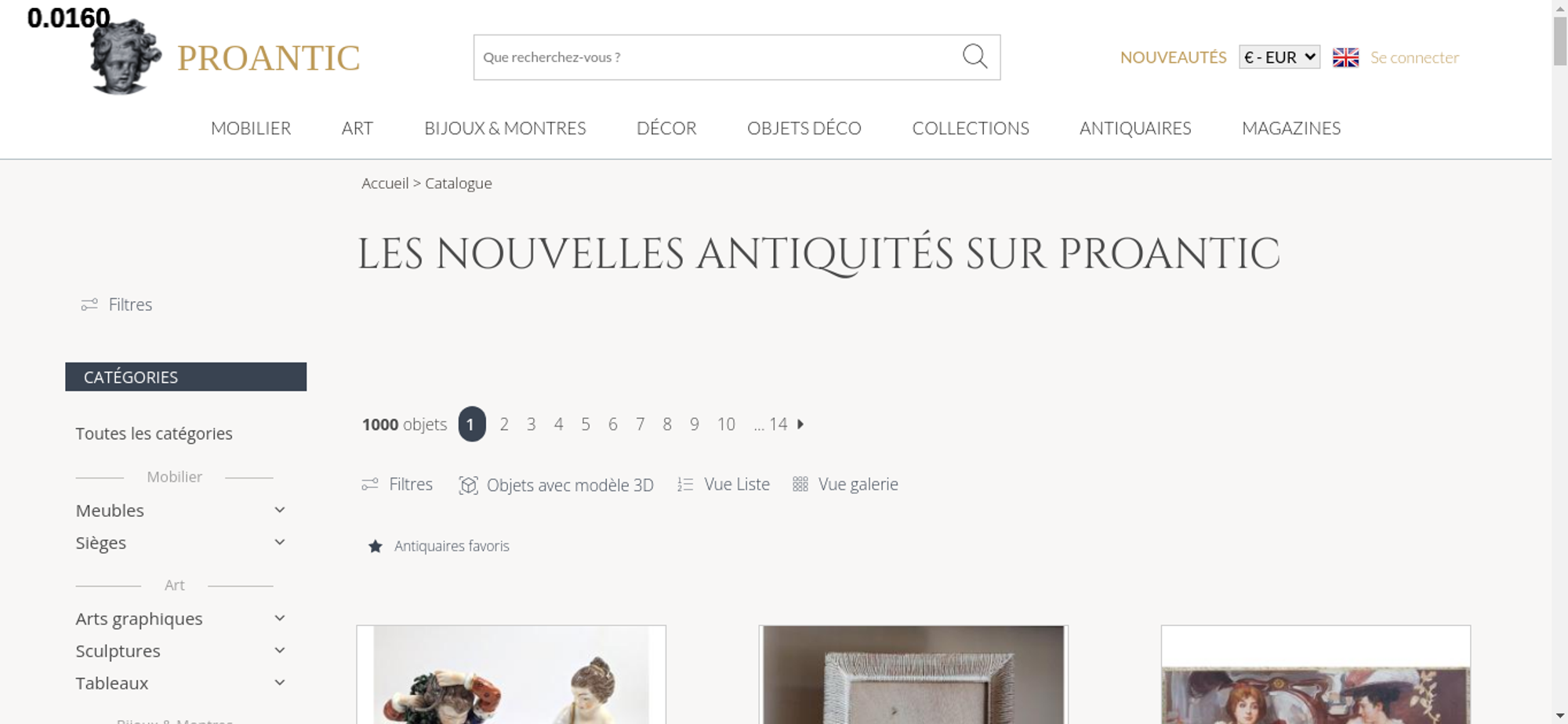Go to results page 5

586,424
